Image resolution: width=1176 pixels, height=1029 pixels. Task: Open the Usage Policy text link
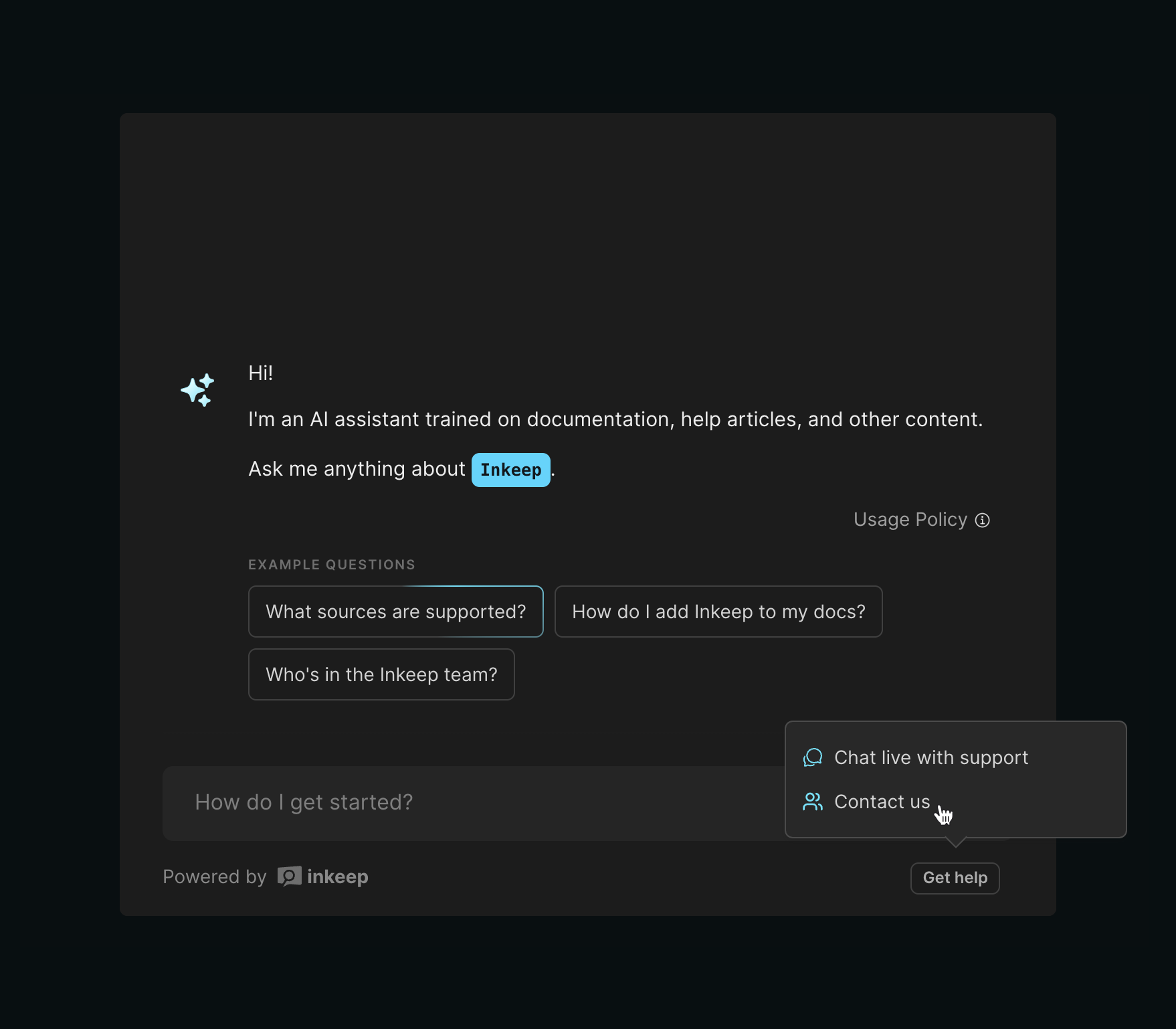[910, 520]
